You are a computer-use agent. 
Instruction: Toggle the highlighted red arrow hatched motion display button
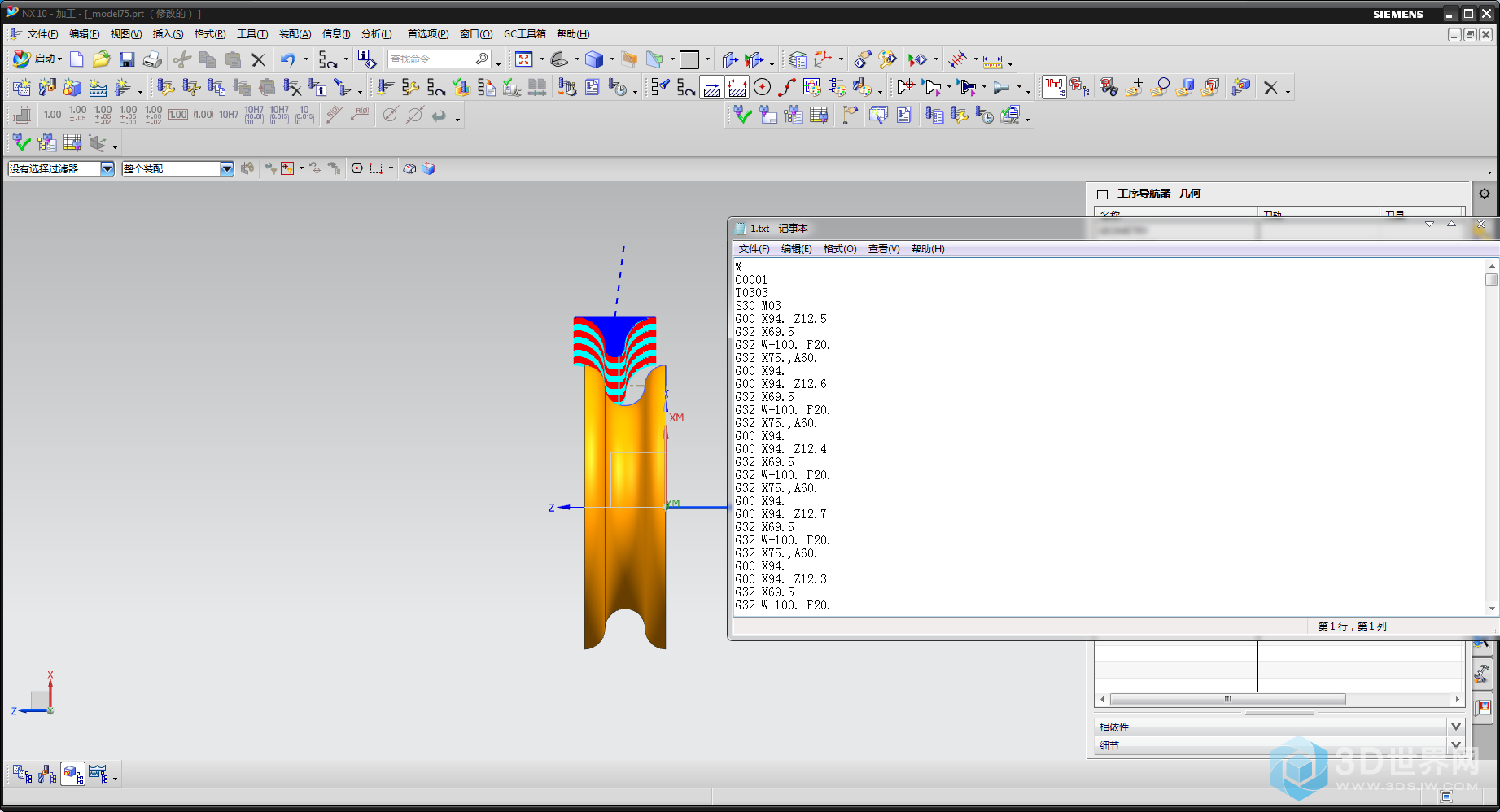[x=737, y=87]
